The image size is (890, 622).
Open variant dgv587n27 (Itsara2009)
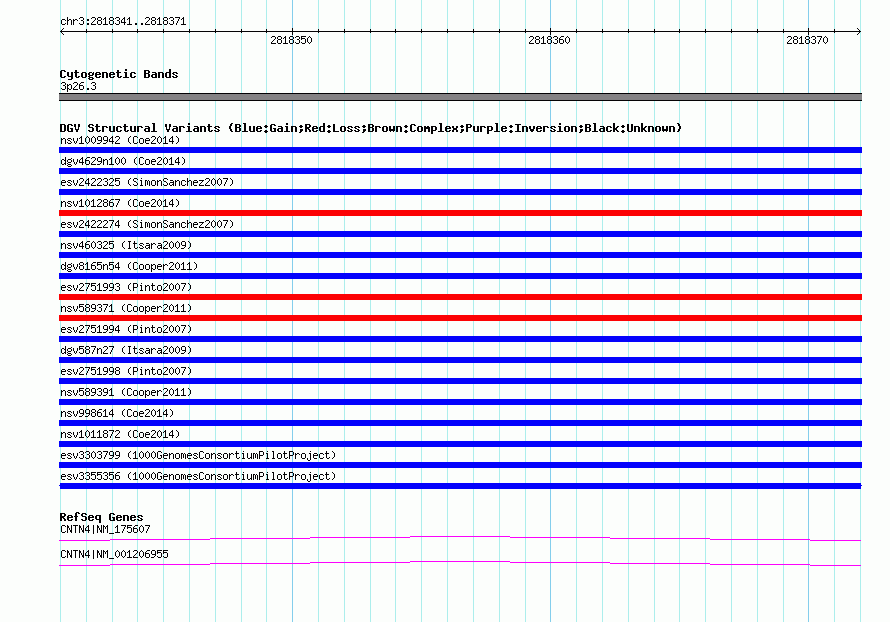pos(126,350)
